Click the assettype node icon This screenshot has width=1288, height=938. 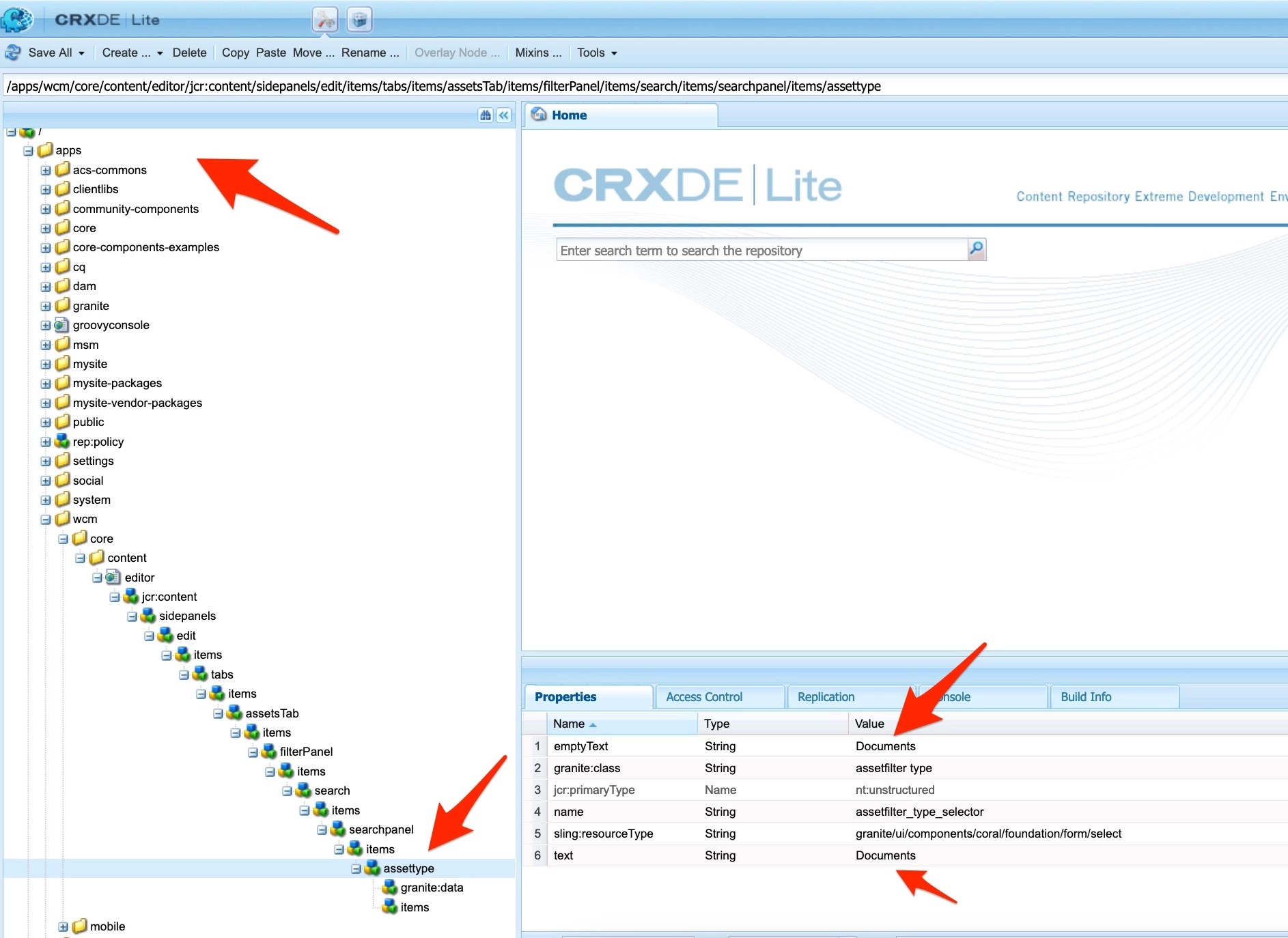pos(372,868)
